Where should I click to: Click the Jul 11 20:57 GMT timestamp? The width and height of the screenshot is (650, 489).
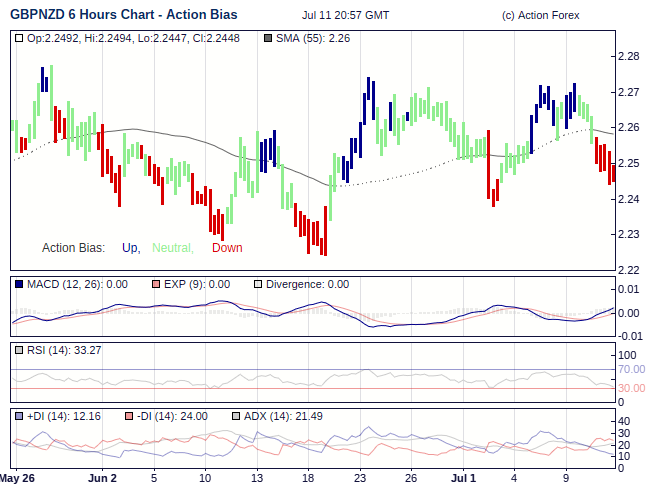pyautogui.click(x=345, y=17)
